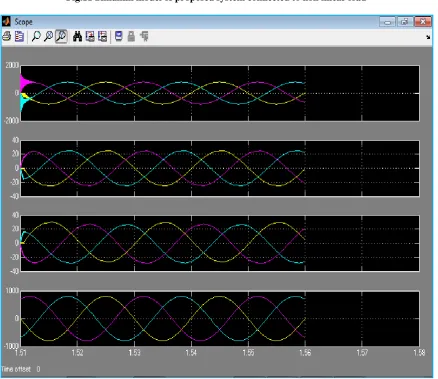This screenshot has height=379, width=438.
Task: Click the 2000 y-axis label on top plot
Action: tap(12, 65)
